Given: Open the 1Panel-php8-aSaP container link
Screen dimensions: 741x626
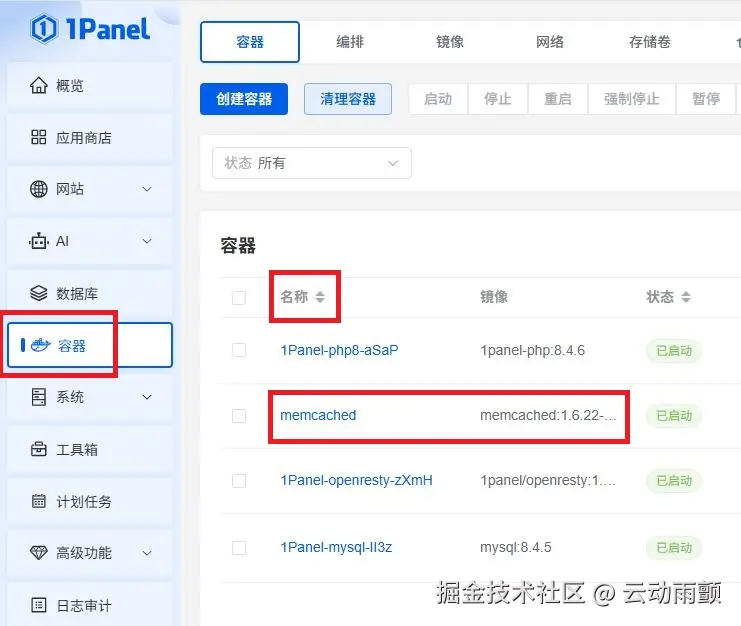Looking at the screenshot, I should [x=339, y=350].
